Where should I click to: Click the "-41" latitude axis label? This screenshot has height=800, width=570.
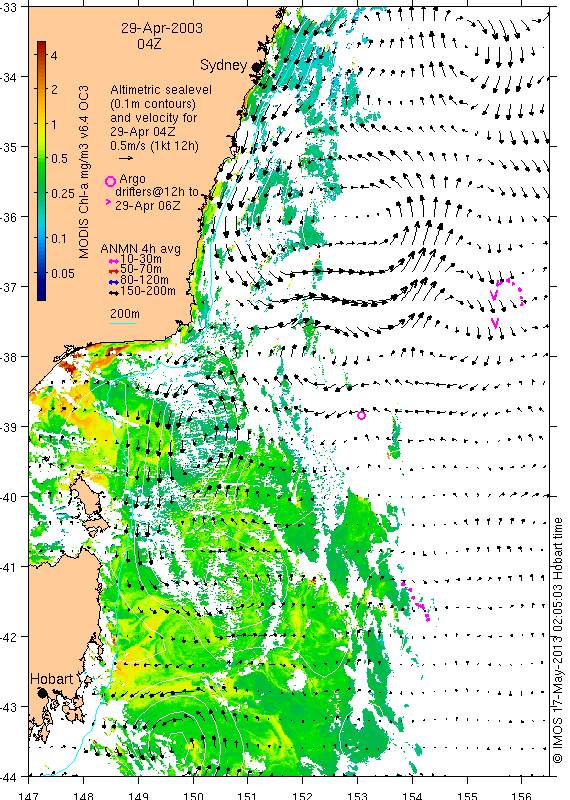9,567
